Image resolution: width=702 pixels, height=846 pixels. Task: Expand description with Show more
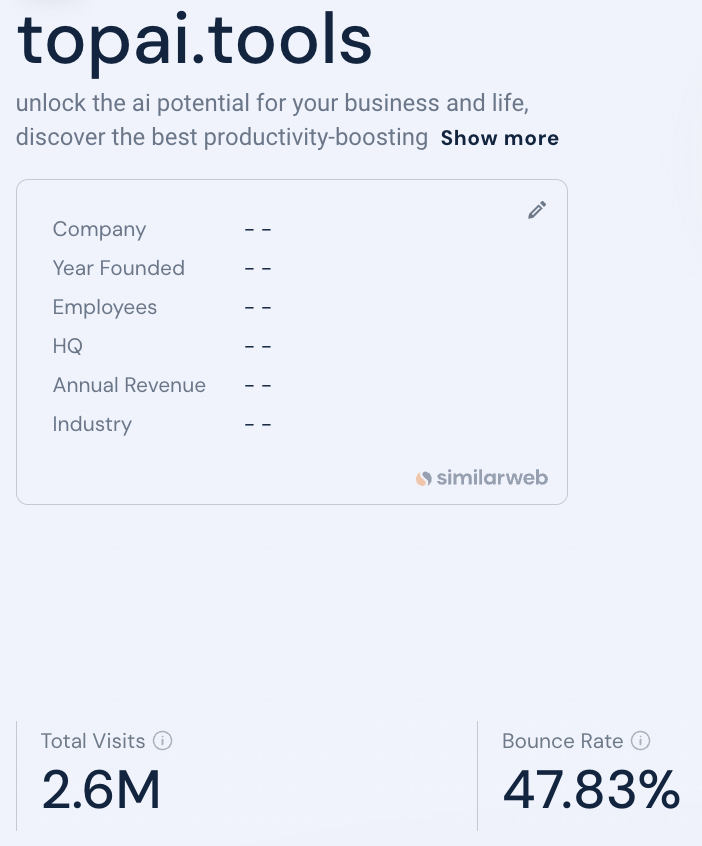click(x=500, y=138)
